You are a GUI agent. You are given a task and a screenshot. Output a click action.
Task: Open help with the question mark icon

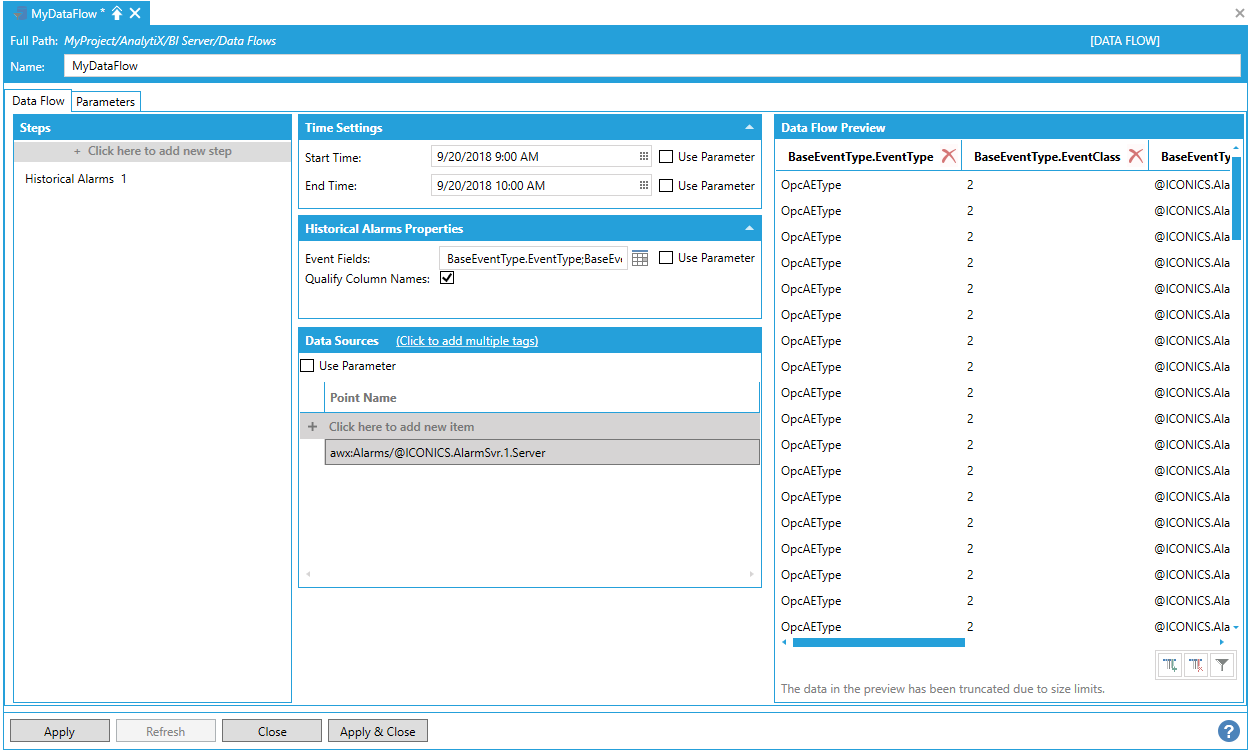[1229, 731]
